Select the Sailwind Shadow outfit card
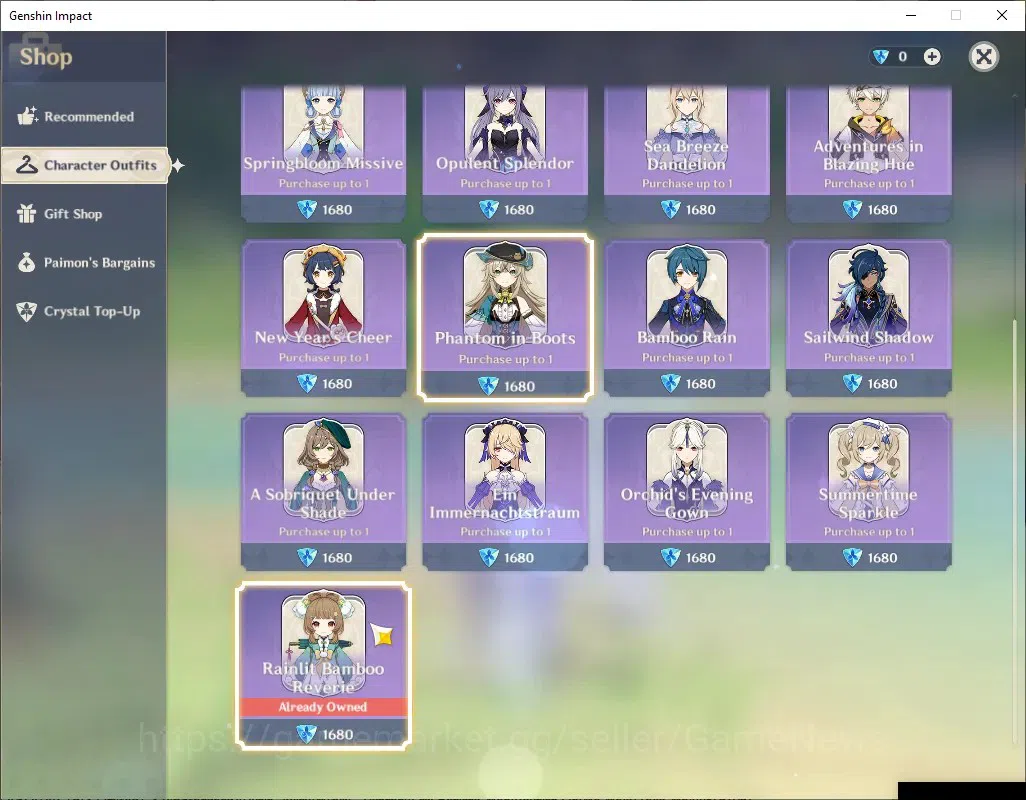The image size is (1026, 800). click(x=868, y=318)
